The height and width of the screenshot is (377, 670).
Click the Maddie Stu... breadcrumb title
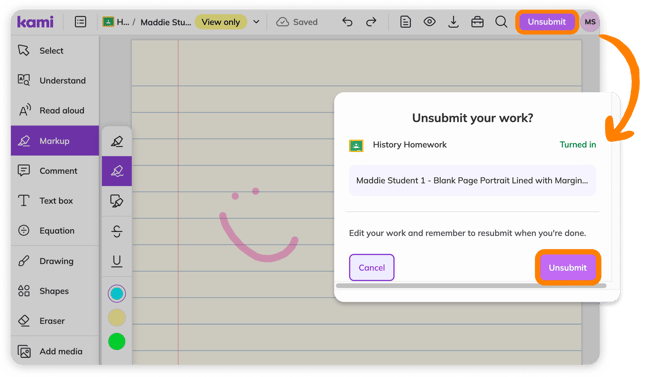tap(166, 22)
